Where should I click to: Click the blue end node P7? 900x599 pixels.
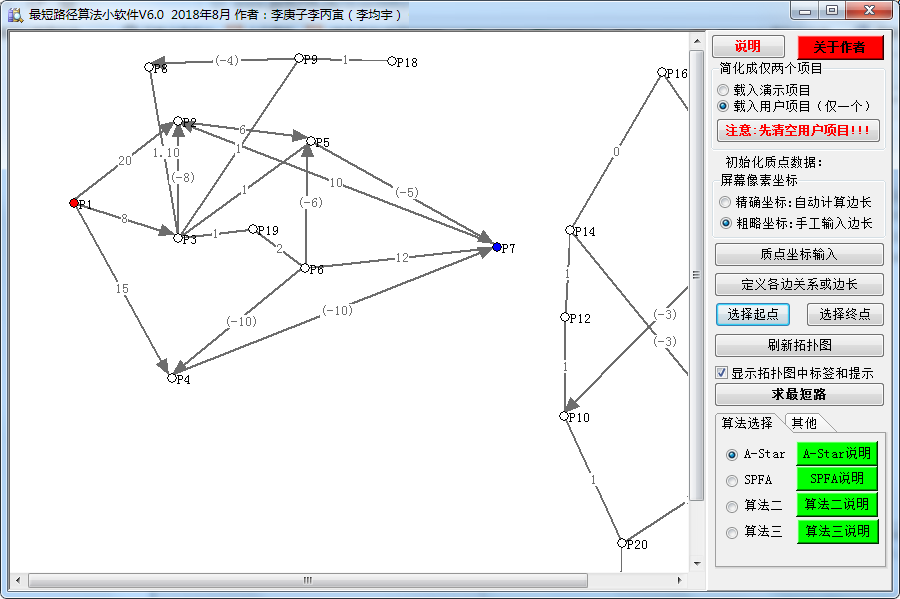(x=497, y=247)
